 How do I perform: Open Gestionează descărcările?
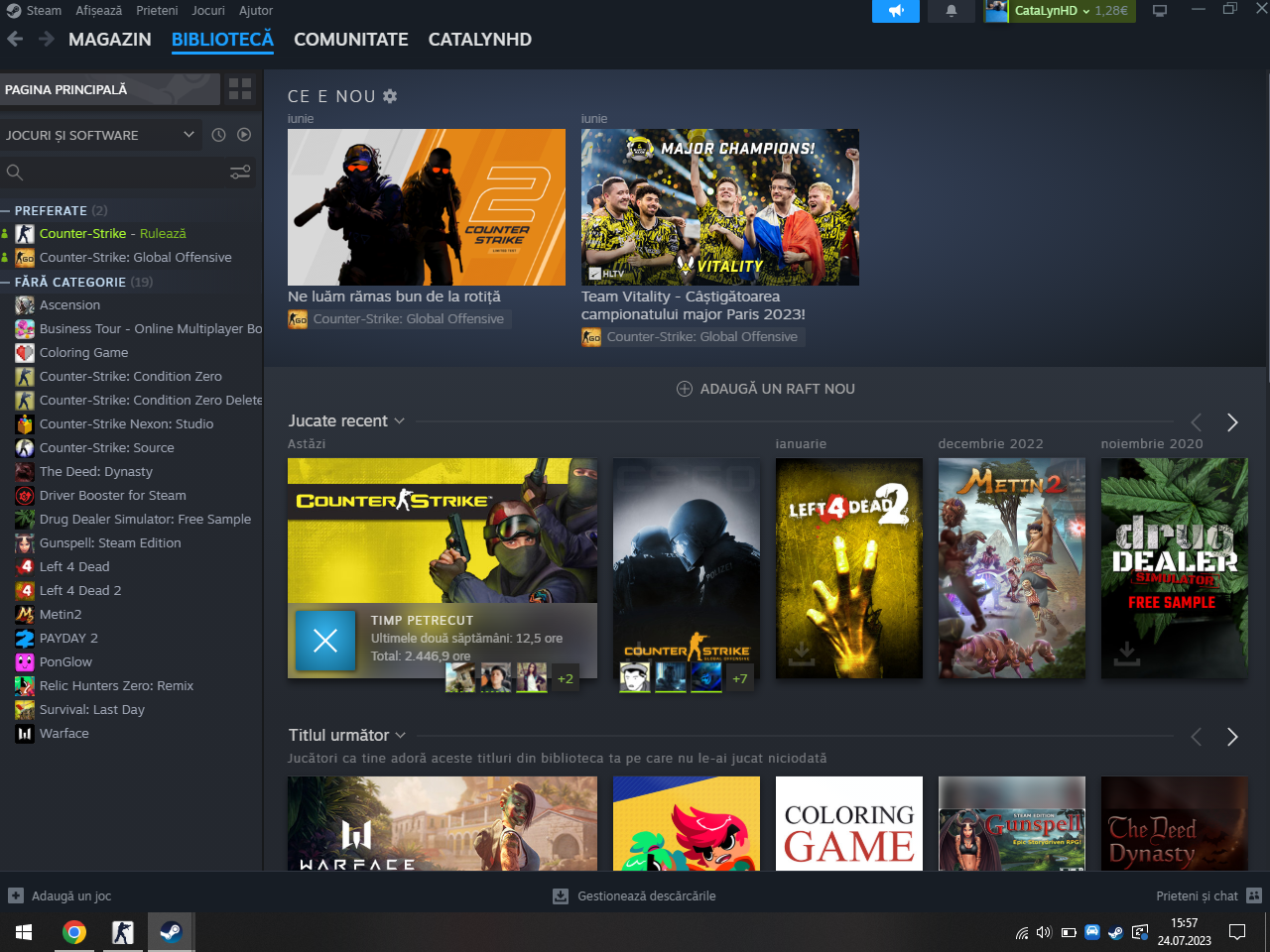pyautogui.click(x=635, y=895)
